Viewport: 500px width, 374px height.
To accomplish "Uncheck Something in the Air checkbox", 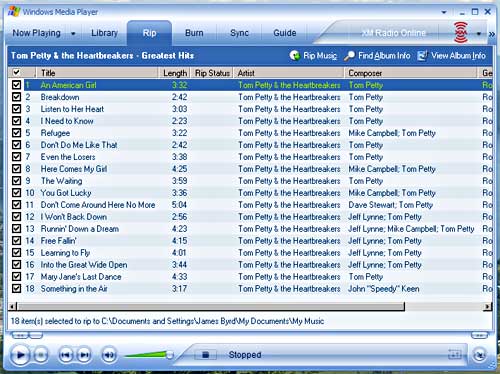I will click(x=16, y=289).
